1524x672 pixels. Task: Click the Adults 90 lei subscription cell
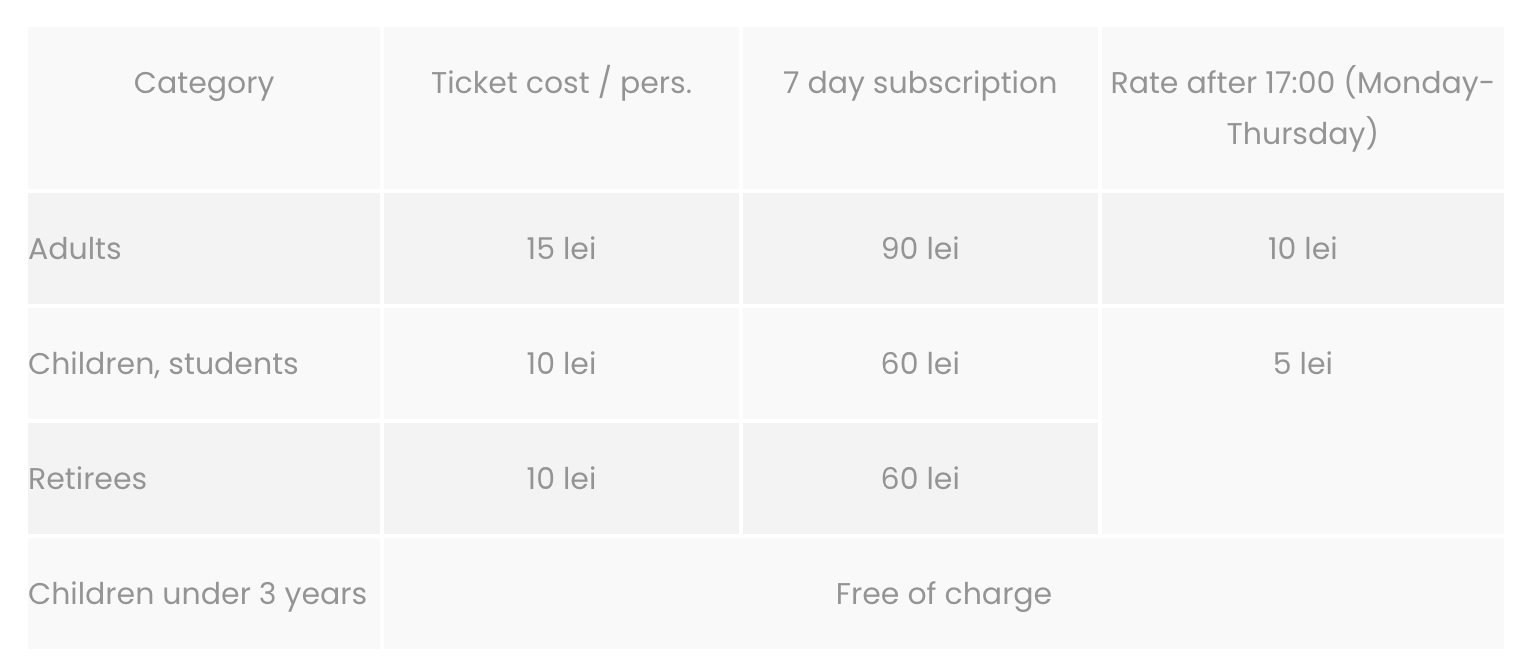coord(920,249)
